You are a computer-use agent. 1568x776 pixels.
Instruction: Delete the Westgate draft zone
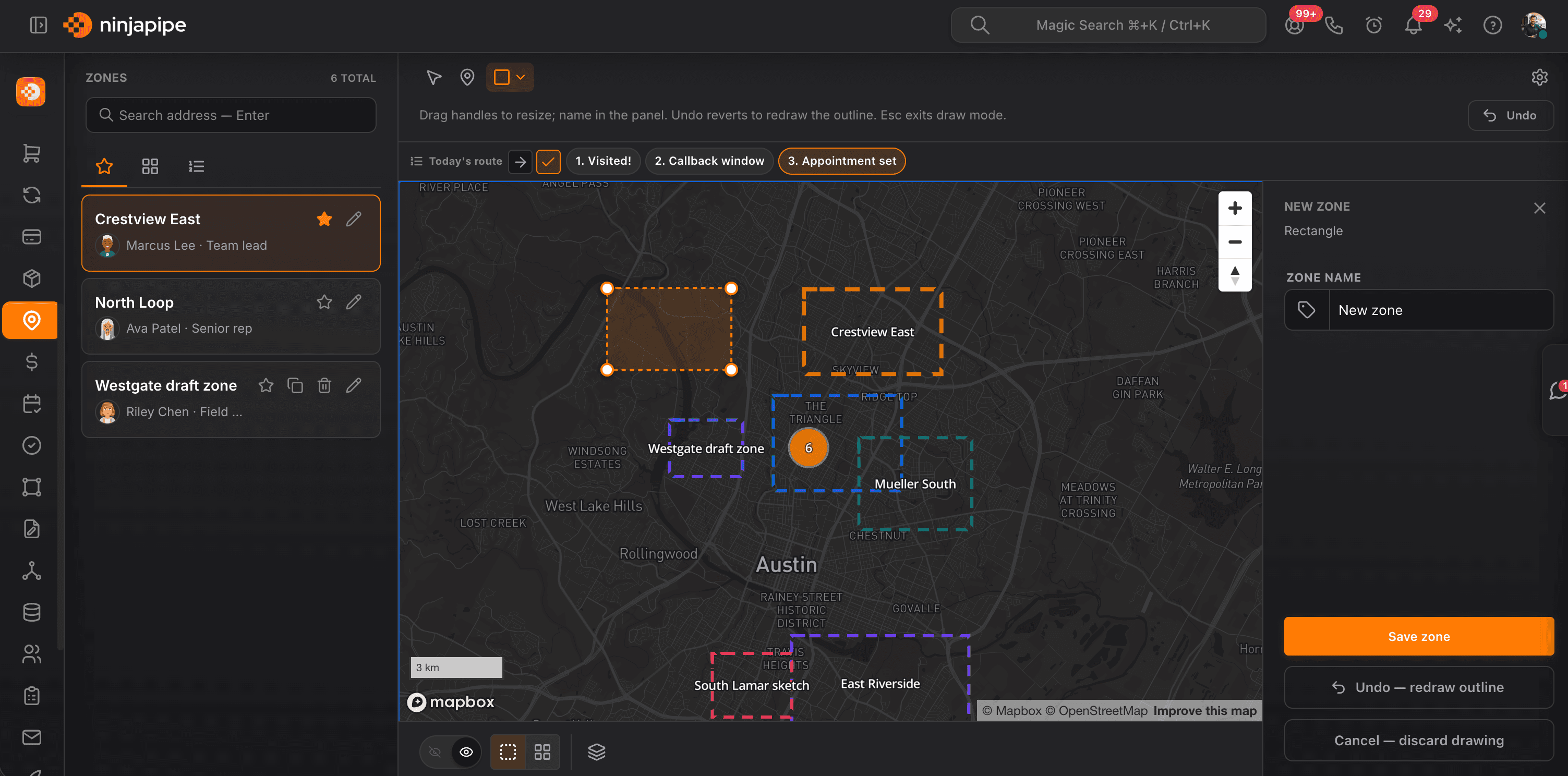(x=324, y=385)
